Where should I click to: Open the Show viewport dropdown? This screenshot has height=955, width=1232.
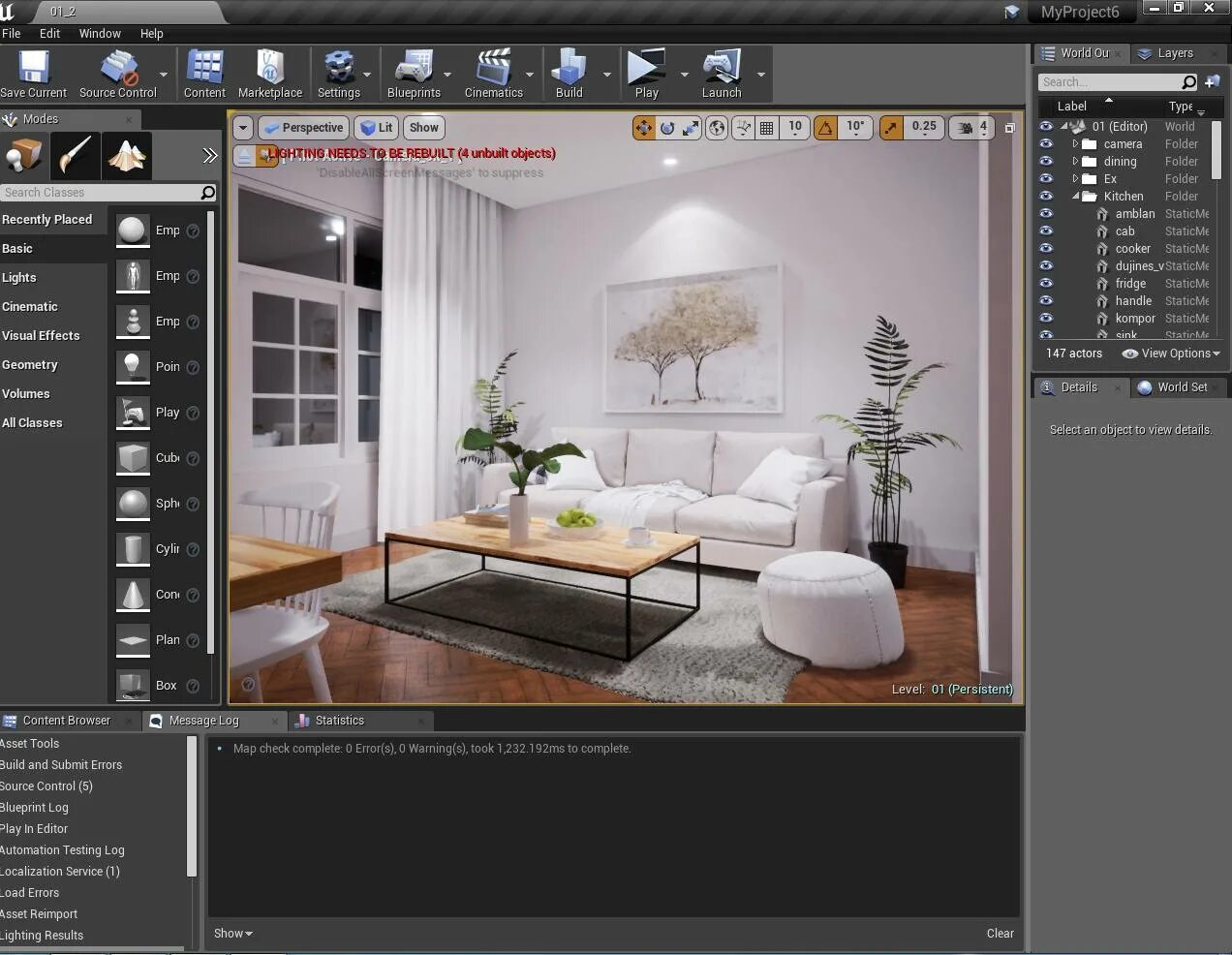[x=423, y=127]
